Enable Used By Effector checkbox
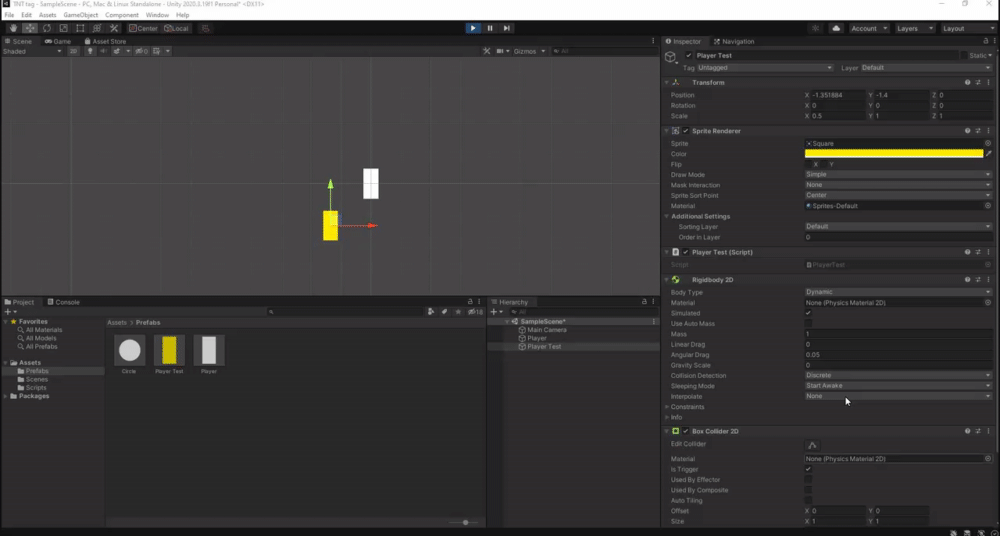The height and width of the screenshot is (536, 1000). click(x=808, y=480)
